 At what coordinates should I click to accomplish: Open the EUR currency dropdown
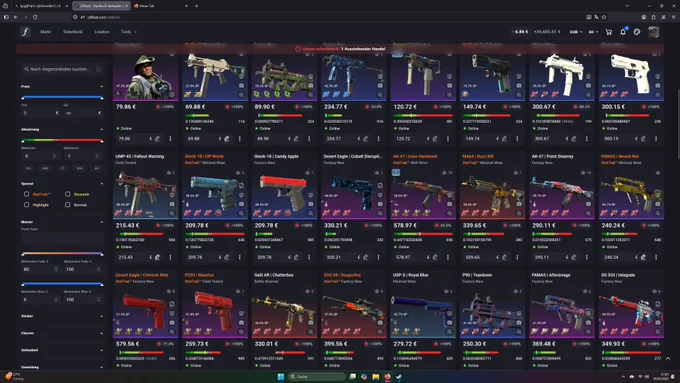coord(575,32)
